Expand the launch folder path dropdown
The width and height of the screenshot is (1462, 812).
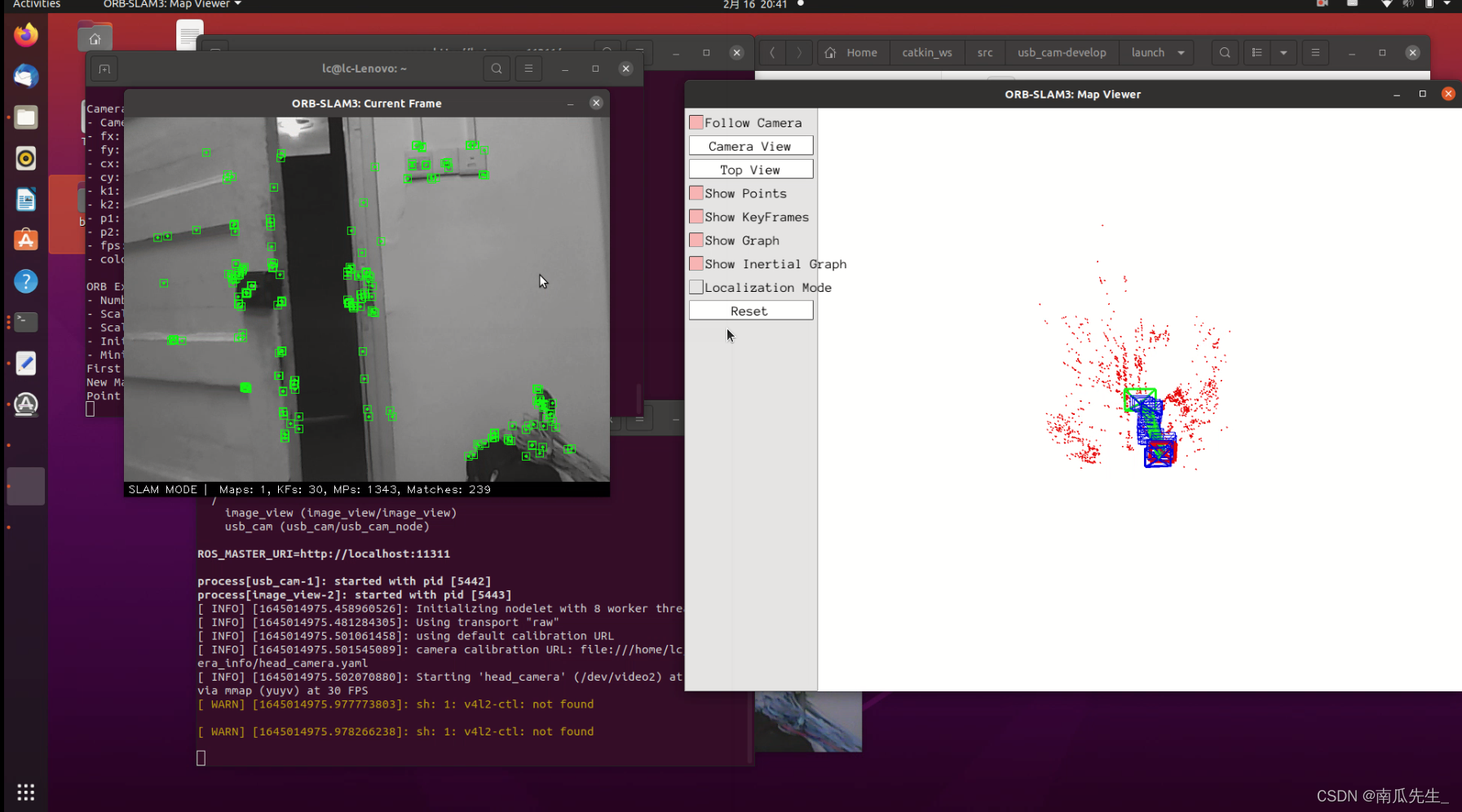point(1181,52)
